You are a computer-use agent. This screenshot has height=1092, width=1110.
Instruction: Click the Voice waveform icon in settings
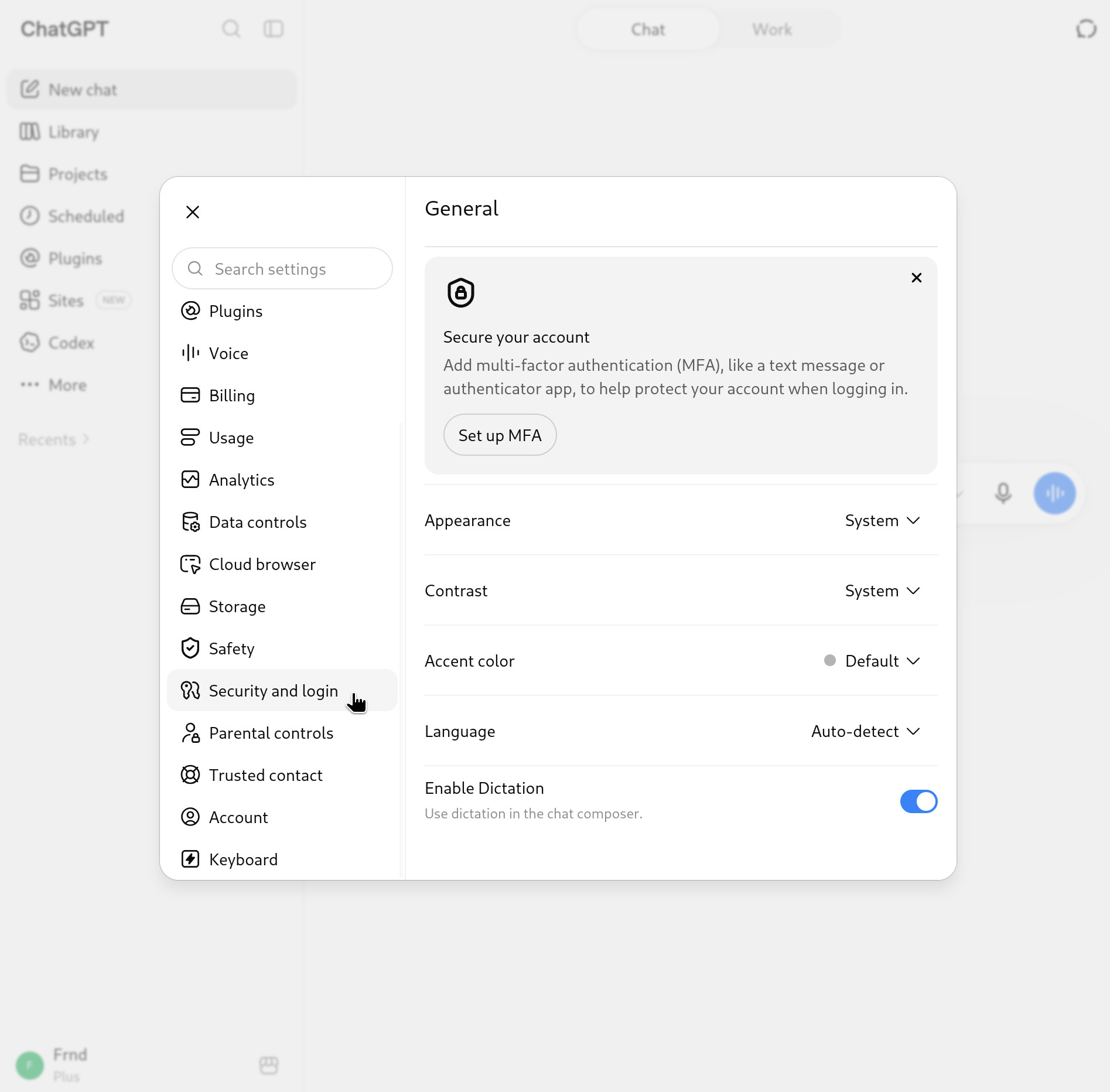pos(190,353)
